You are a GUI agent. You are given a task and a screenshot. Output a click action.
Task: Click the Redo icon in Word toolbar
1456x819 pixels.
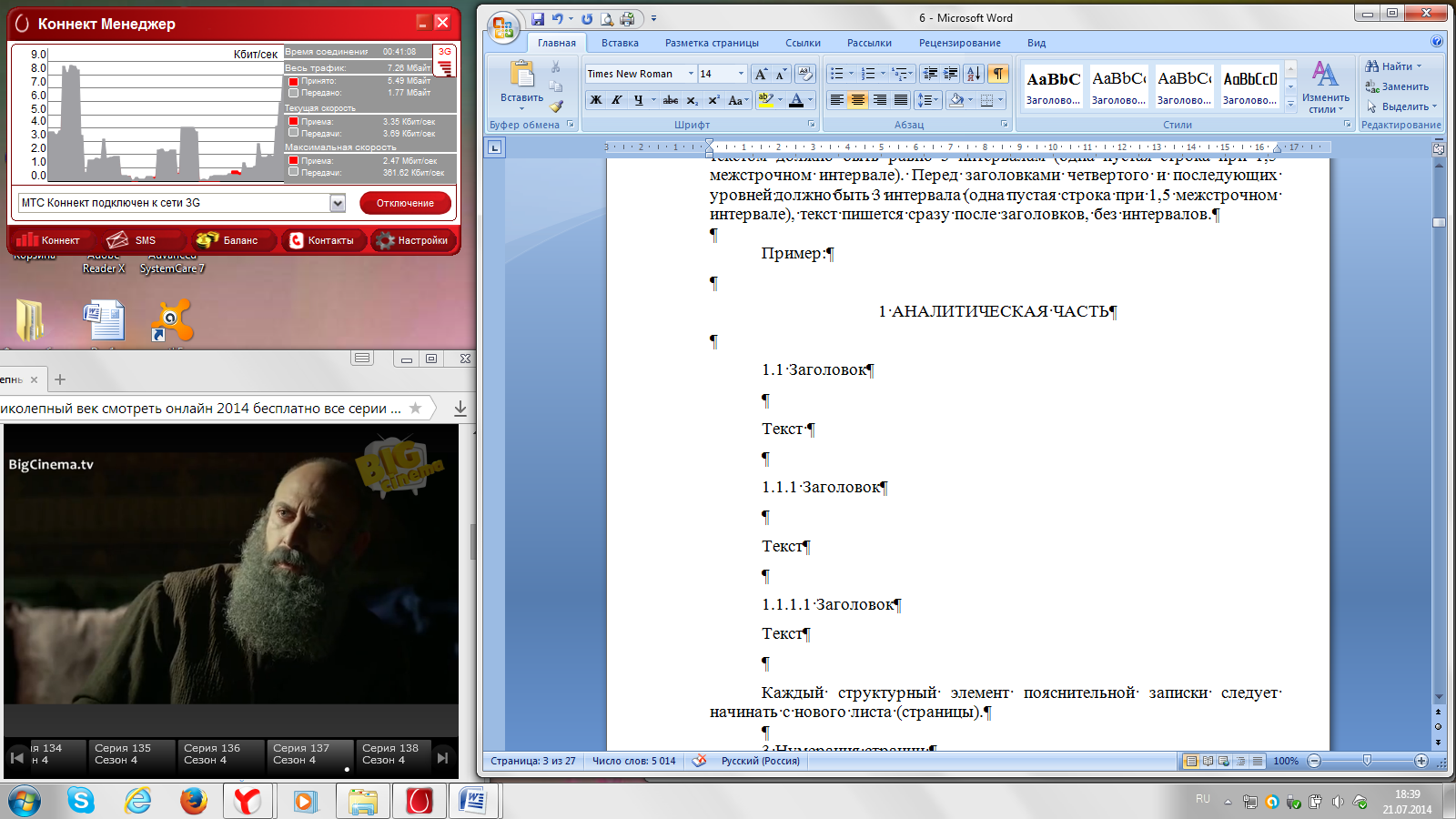(x=587, y=18)
